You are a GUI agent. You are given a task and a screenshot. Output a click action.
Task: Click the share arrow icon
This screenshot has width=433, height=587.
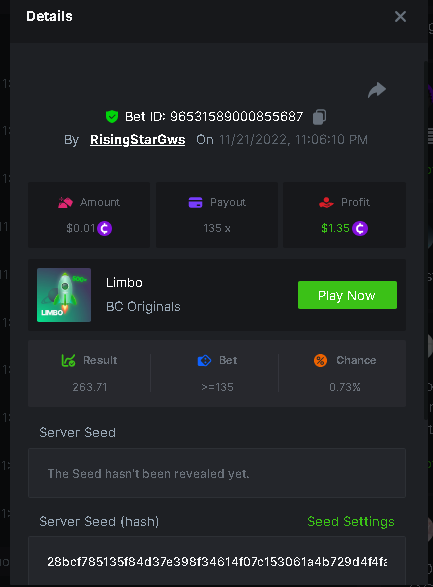pos(377,90)
